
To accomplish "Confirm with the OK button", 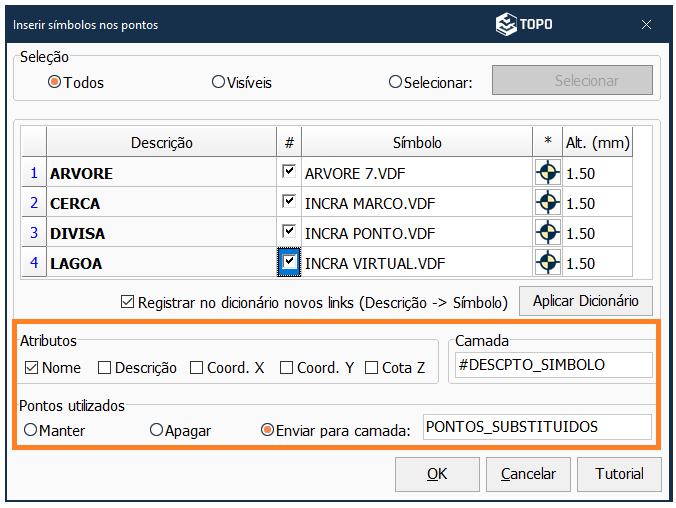I will (x=437, y=474).
